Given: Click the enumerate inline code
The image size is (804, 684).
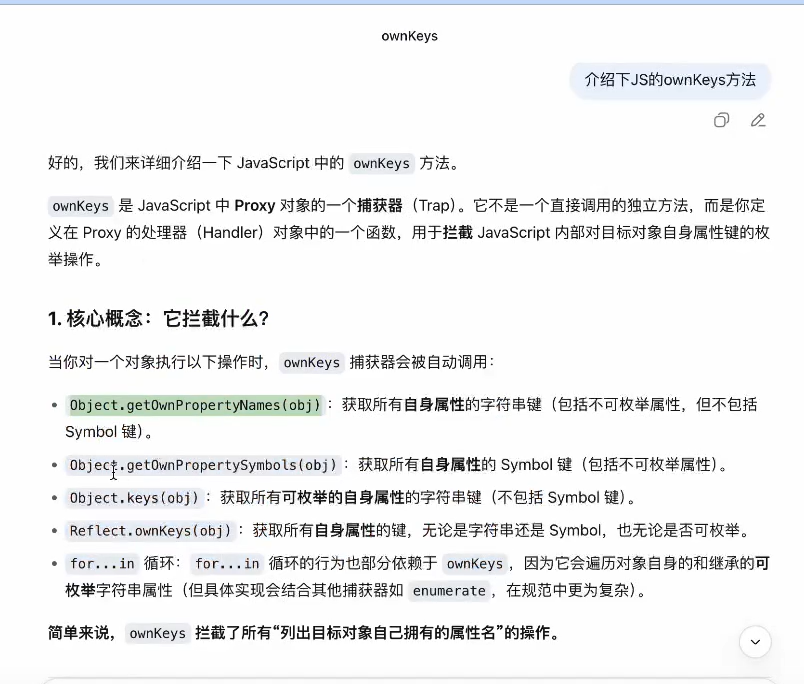Looking at the screenshot, I should coord(449,591).
